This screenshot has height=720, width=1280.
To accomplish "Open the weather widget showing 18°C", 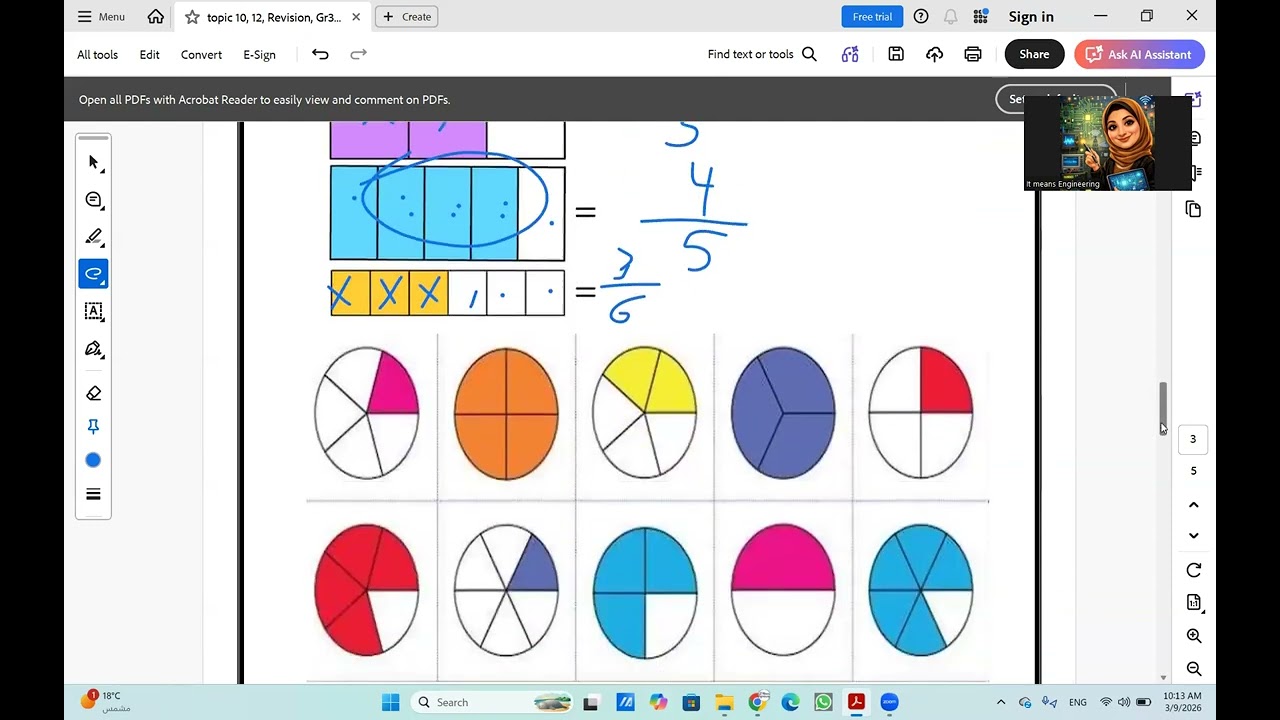I will [106, 701].
